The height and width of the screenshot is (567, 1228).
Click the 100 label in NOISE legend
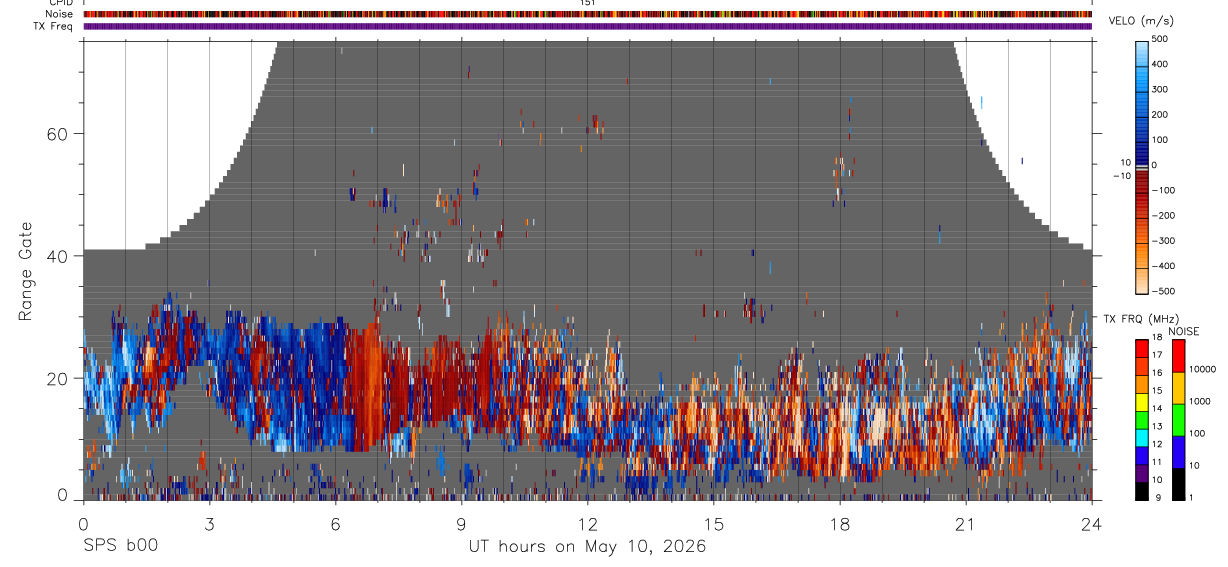pyautogui.click(x=1197, y=433)
